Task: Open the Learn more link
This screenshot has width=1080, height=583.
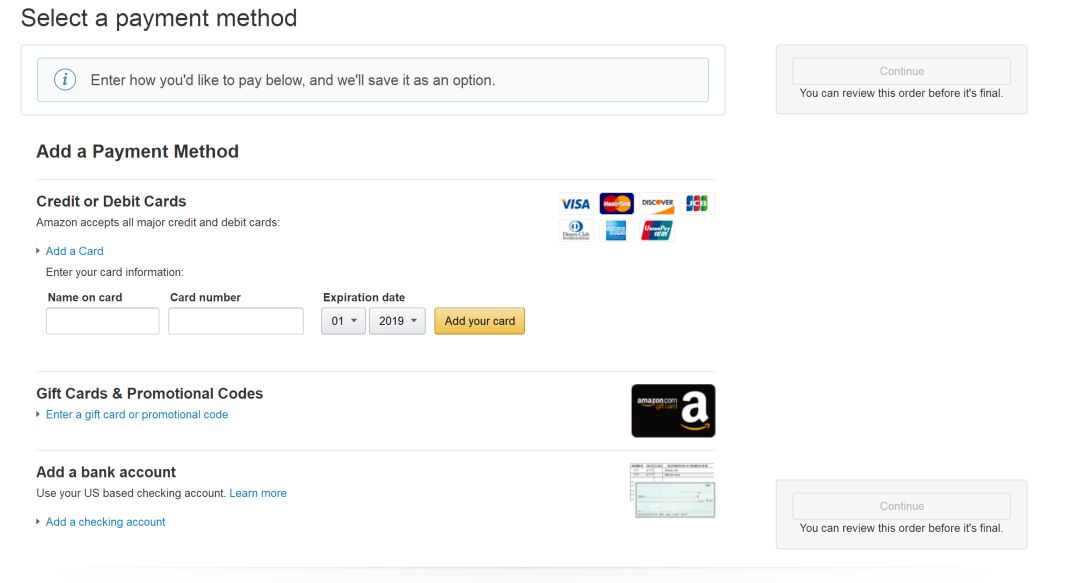Action: tap(258, 493)
